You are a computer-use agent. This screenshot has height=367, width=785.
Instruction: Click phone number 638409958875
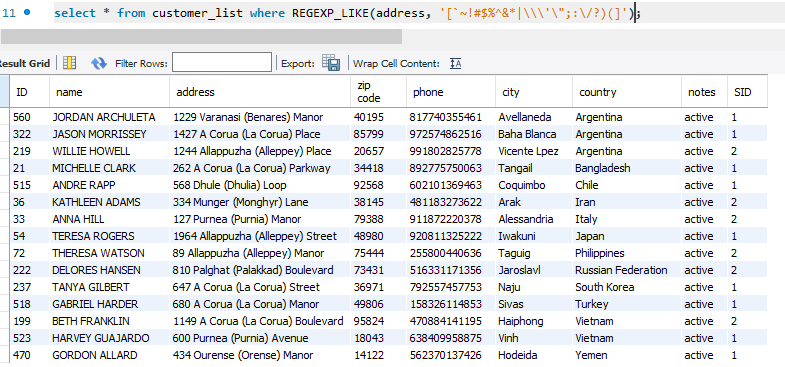445,338
